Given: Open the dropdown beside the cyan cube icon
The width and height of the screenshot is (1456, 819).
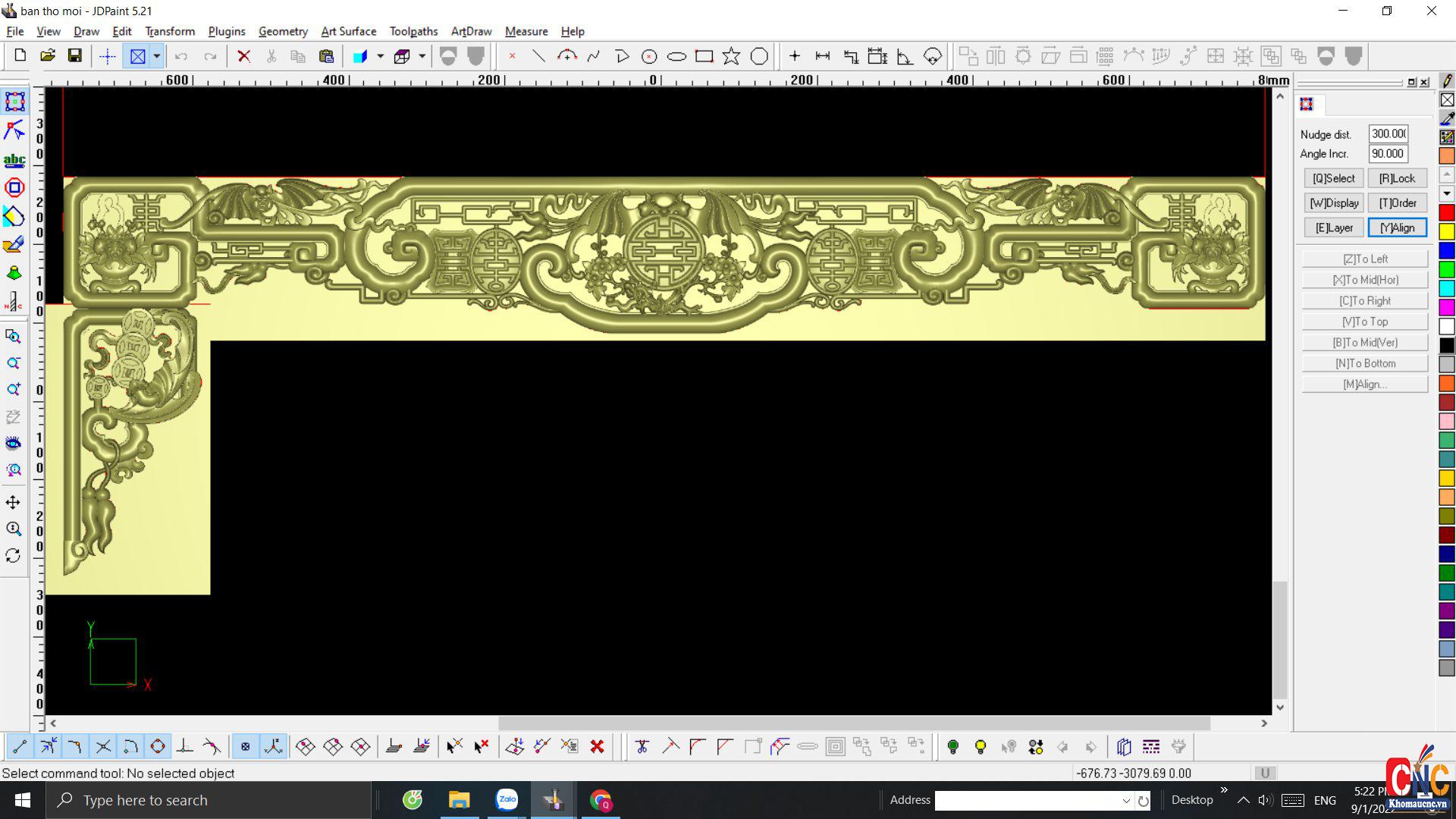Looking at the screenshot, I should tap(380, 56).
